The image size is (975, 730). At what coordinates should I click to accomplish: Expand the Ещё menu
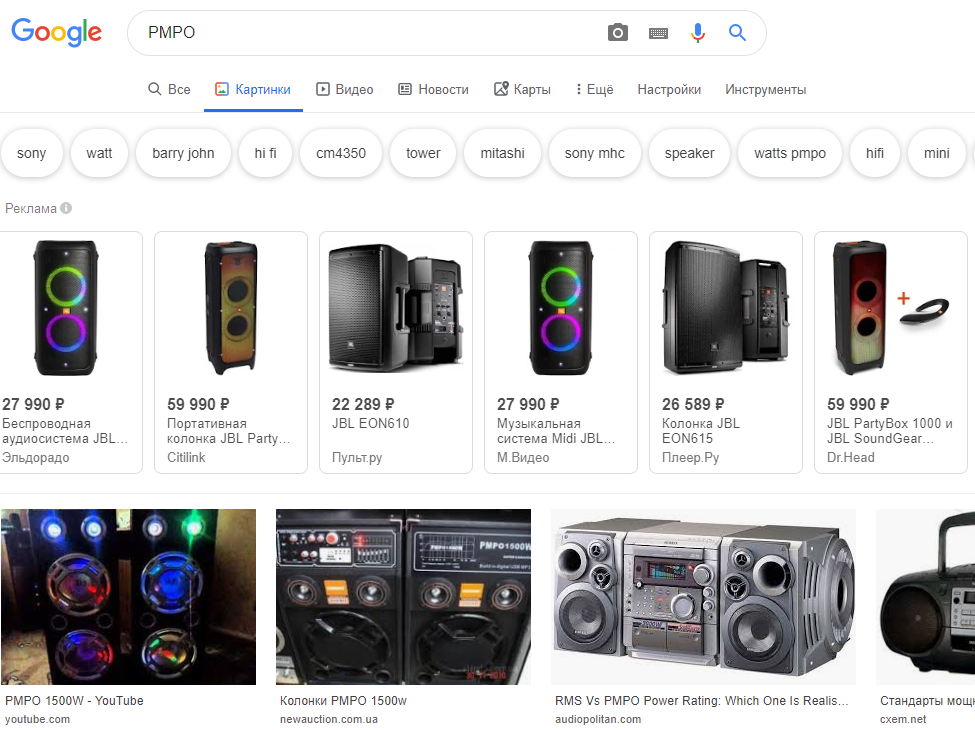point(594,90)
